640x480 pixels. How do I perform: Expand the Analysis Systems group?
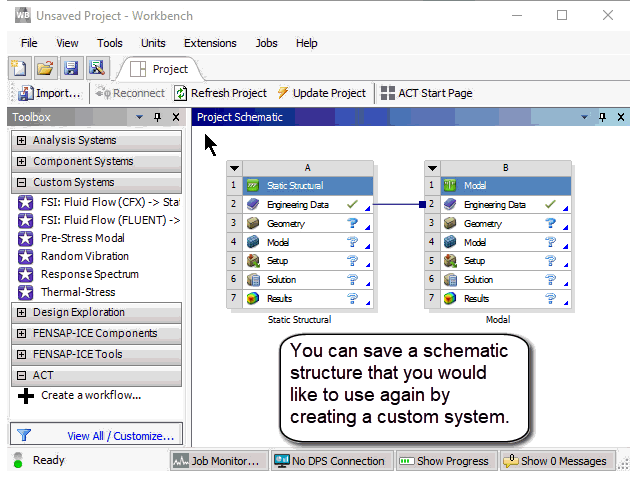(x=21, y=140)
